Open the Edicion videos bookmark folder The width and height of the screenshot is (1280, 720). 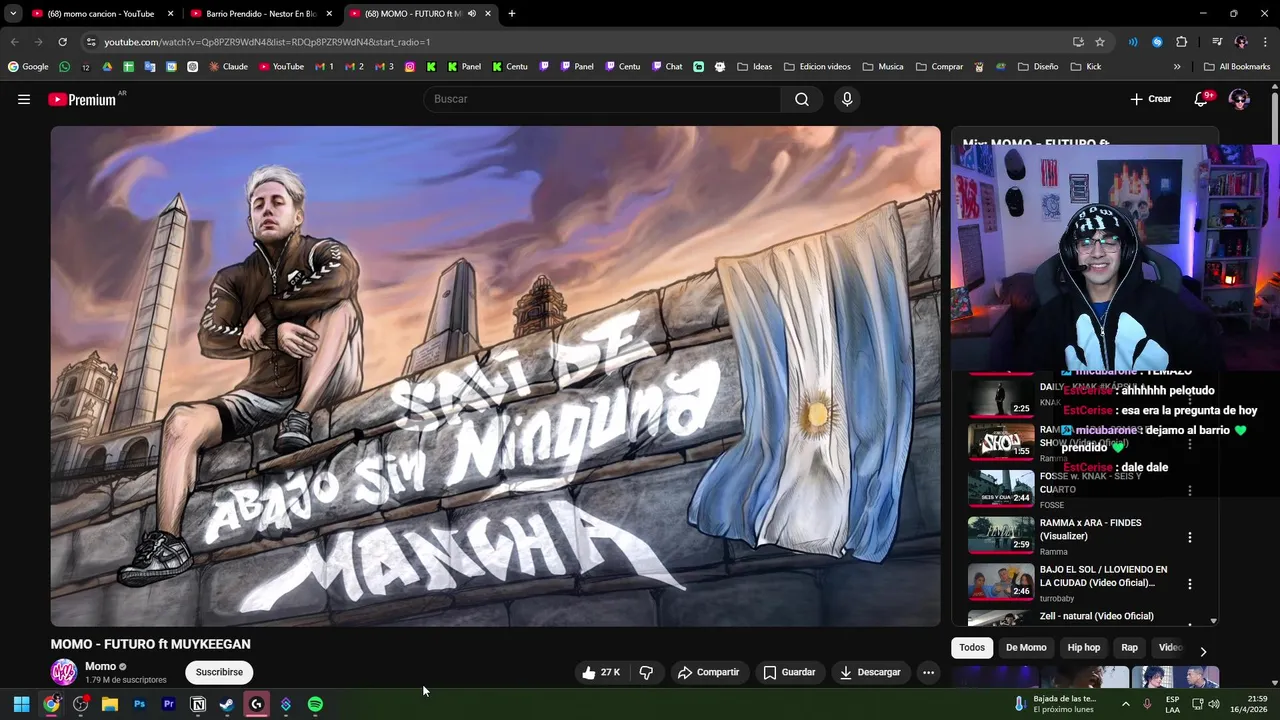coord(817,67)
